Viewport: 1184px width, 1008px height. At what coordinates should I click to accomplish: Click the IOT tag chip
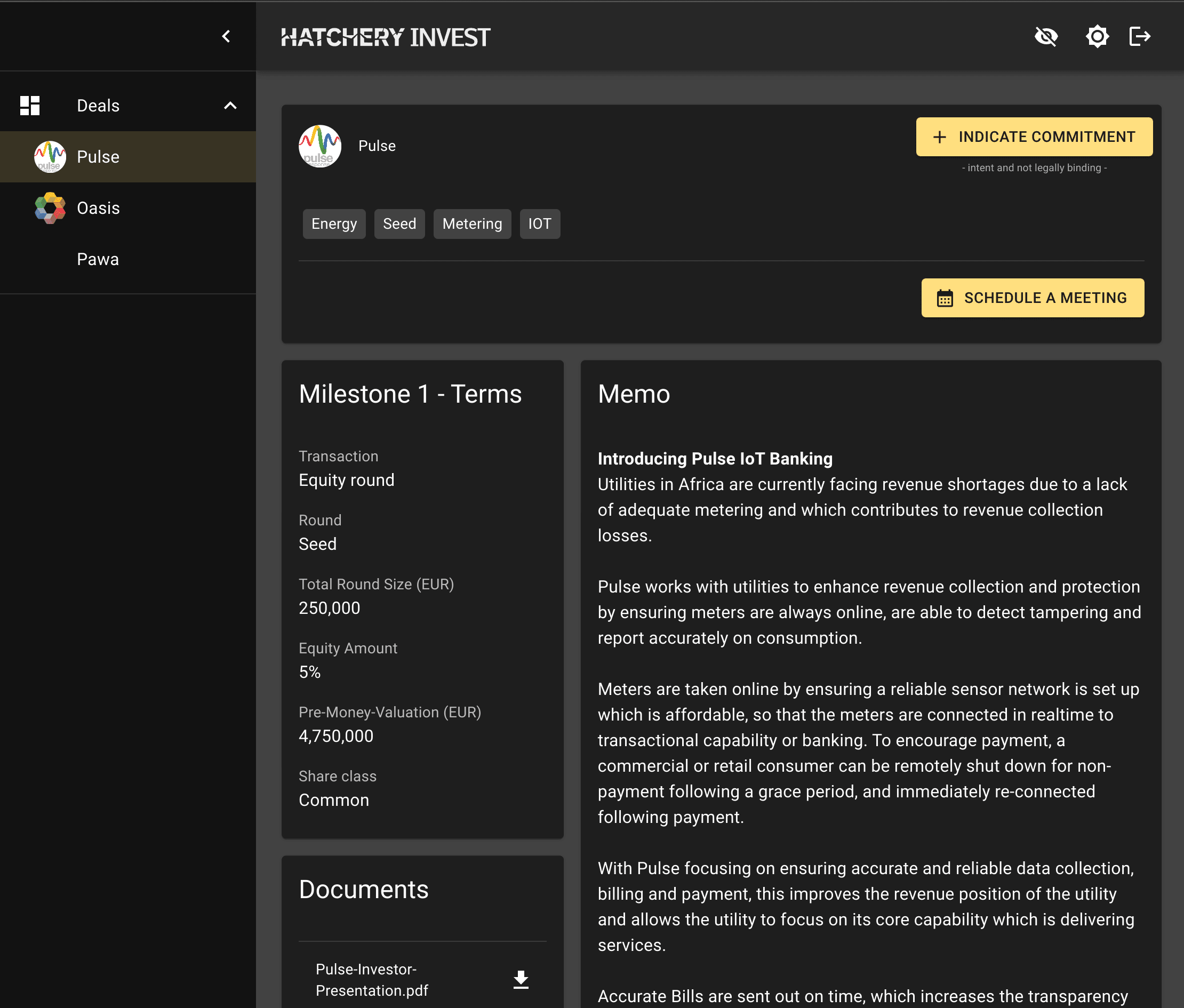[539, 224]
